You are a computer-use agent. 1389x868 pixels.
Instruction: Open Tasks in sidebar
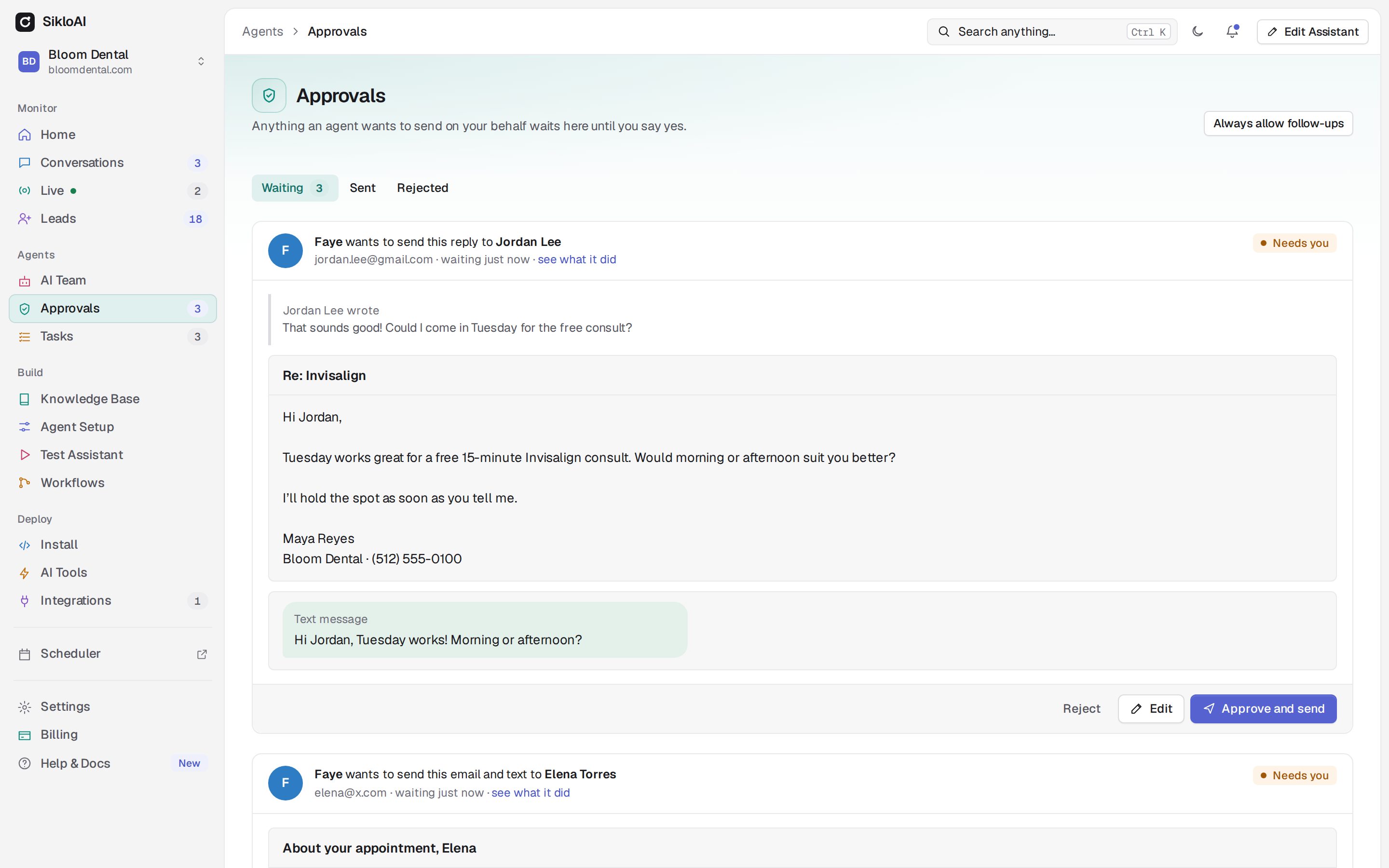pyautogui.click(x=112, y=337)
